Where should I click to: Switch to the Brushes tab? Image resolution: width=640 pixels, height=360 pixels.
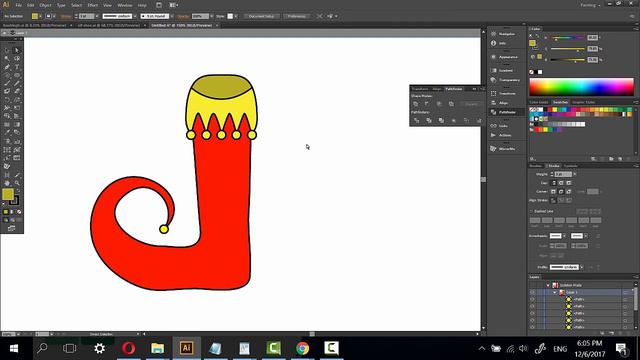click(536, 166)
